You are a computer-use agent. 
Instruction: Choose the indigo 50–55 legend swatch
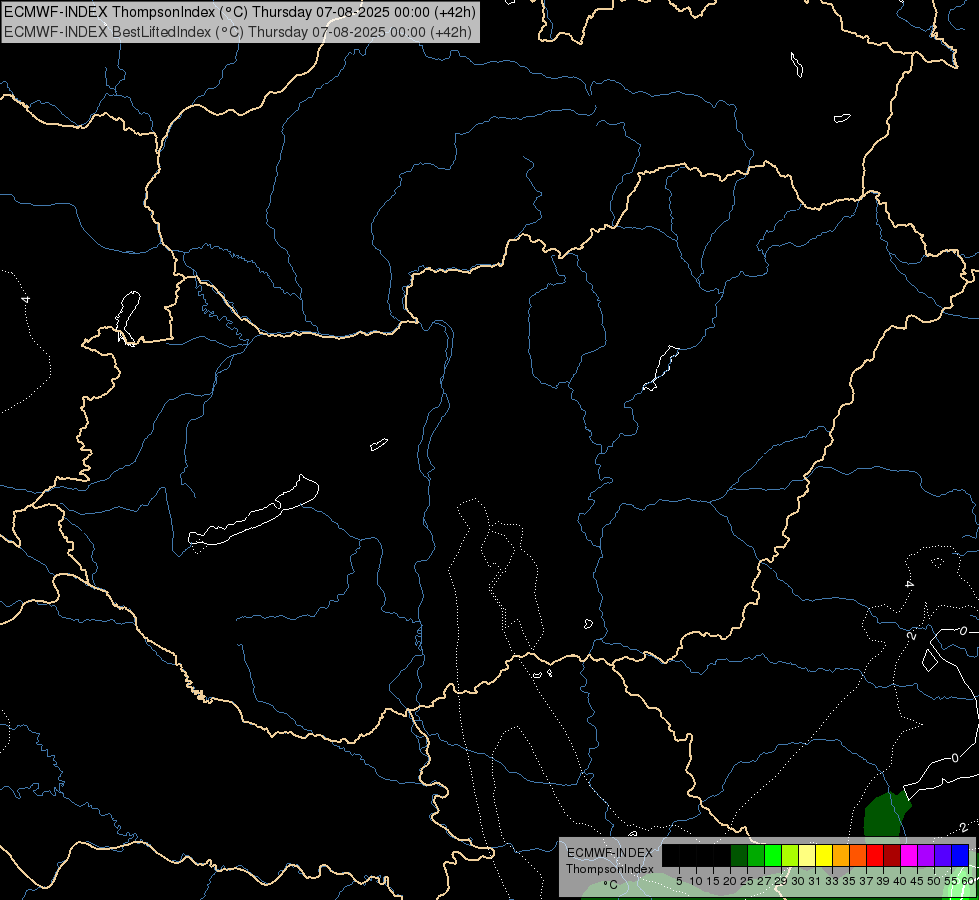(x=943, y=855)
